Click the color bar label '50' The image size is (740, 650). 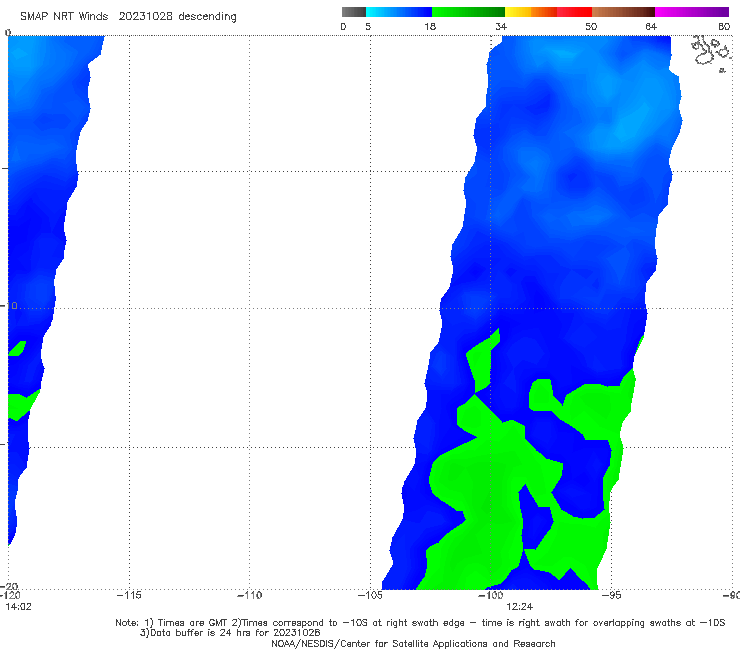tap(591, 26)
